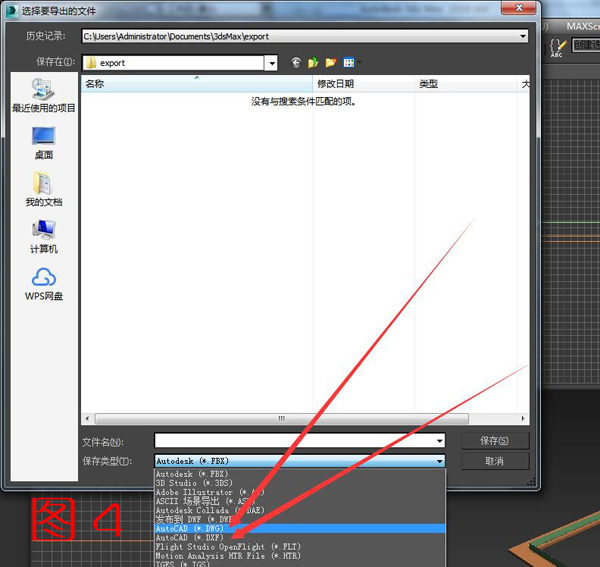Select AutoCAD (*.DWG) format
600x567 pixels.
coord(300,528)
